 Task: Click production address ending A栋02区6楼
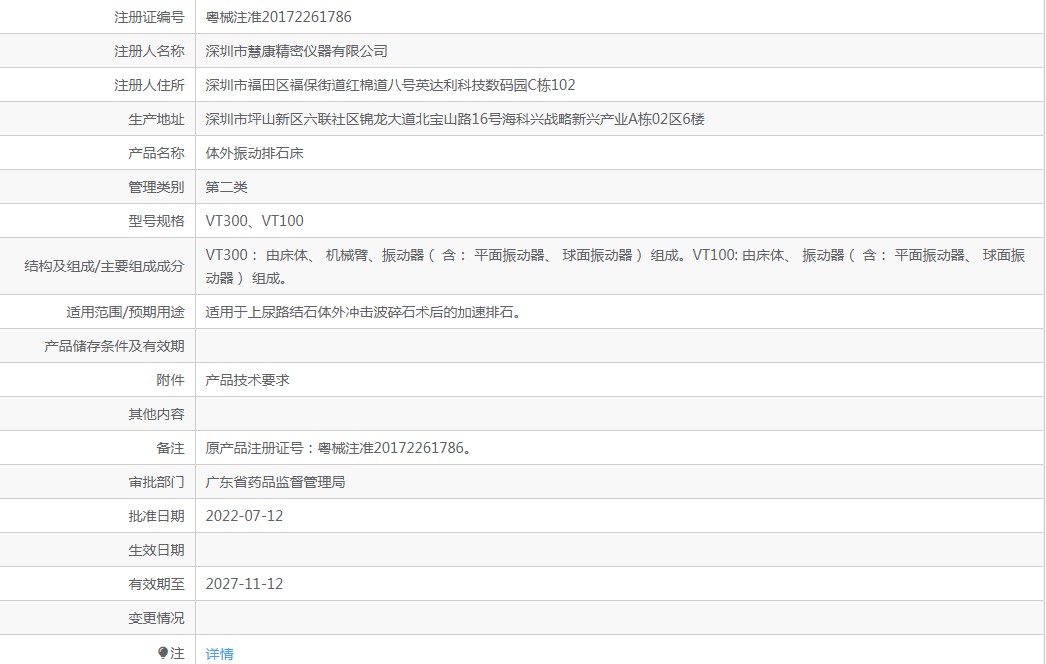pos(455,119)
